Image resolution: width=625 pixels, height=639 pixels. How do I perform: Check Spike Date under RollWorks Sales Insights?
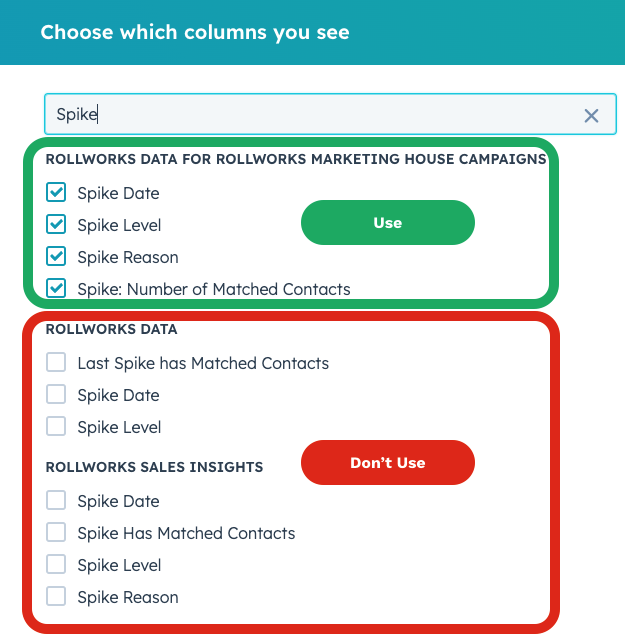[57, 501]
